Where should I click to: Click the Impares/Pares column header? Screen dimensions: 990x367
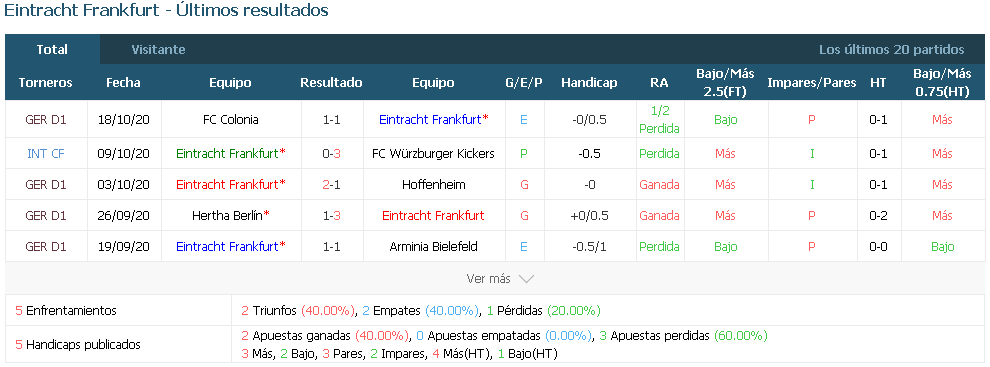812,83
